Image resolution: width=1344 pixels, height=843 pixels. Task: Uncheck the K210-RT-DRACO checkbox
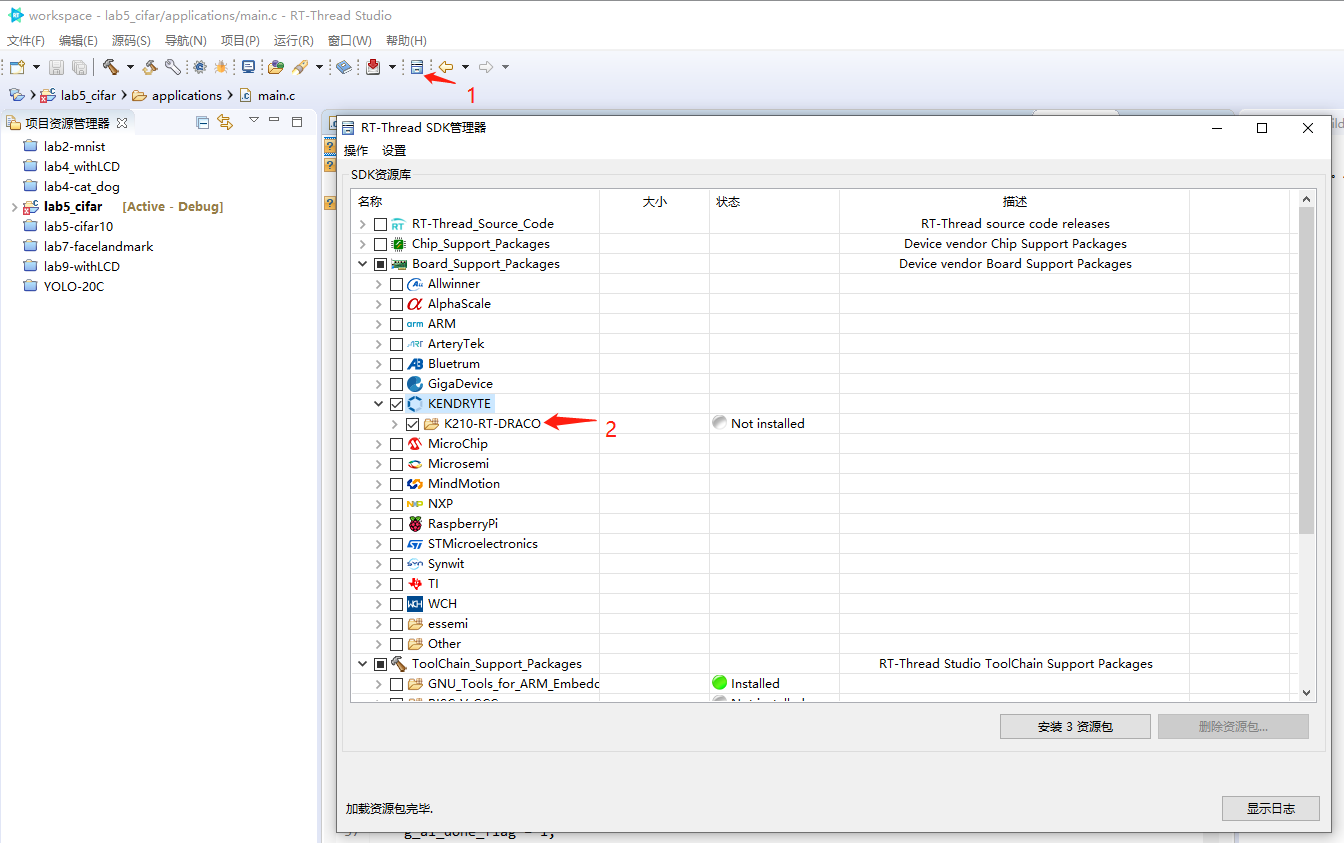(412, 424)
